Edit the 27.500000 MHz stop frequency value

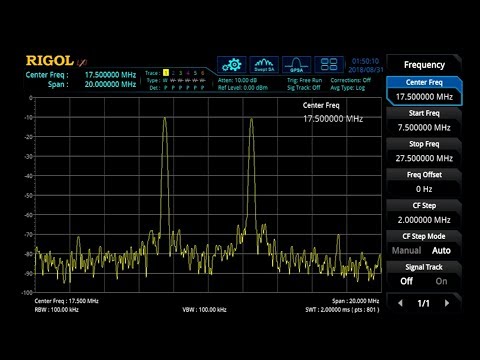(x=424, y=158)
